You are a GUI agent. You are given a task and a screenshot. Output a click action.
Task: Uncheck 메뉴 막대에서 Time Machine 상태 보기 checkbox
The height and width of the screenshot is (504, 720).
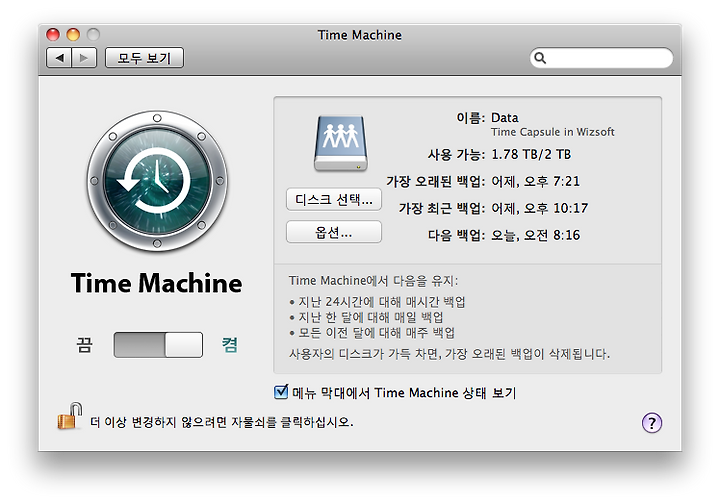(x=281, y=392)
